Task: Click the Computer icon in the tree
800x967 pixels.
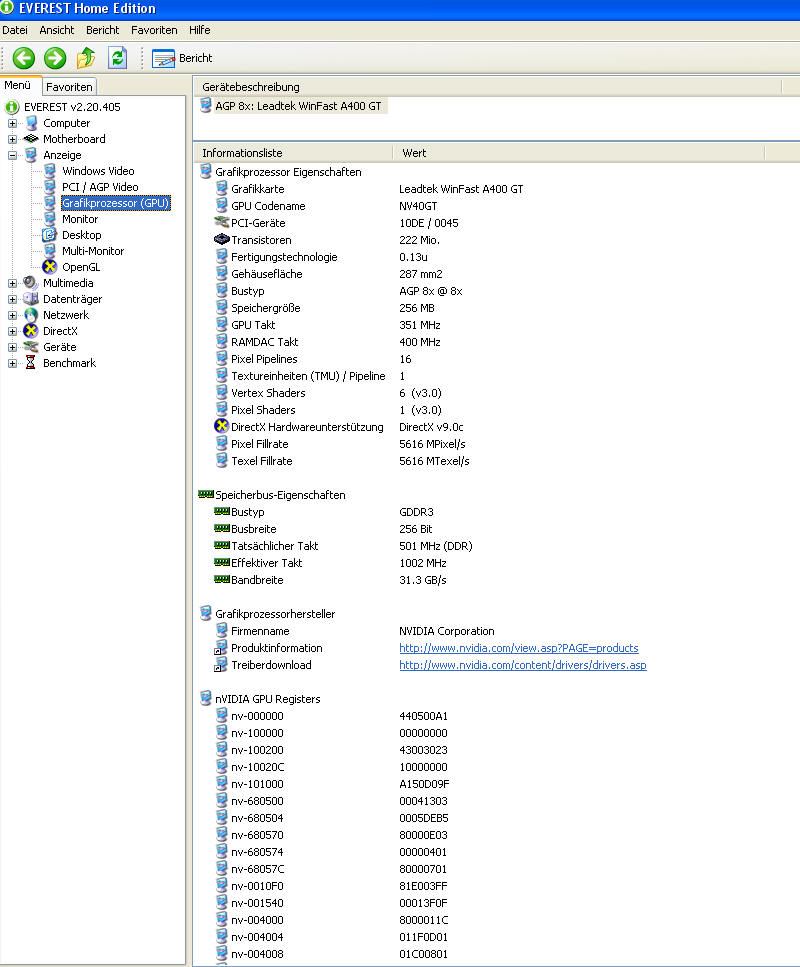Action: (x=31, y=123)
